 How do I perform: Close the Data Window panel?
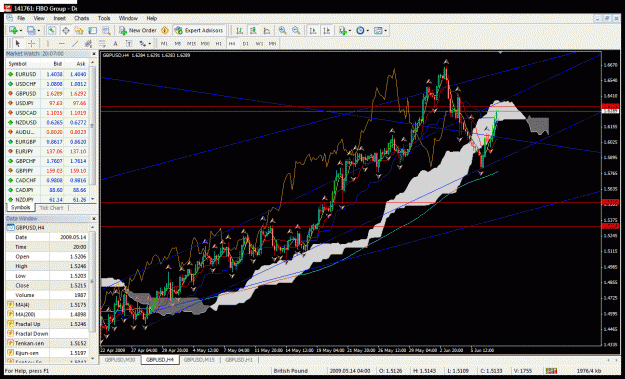point(94,219)
